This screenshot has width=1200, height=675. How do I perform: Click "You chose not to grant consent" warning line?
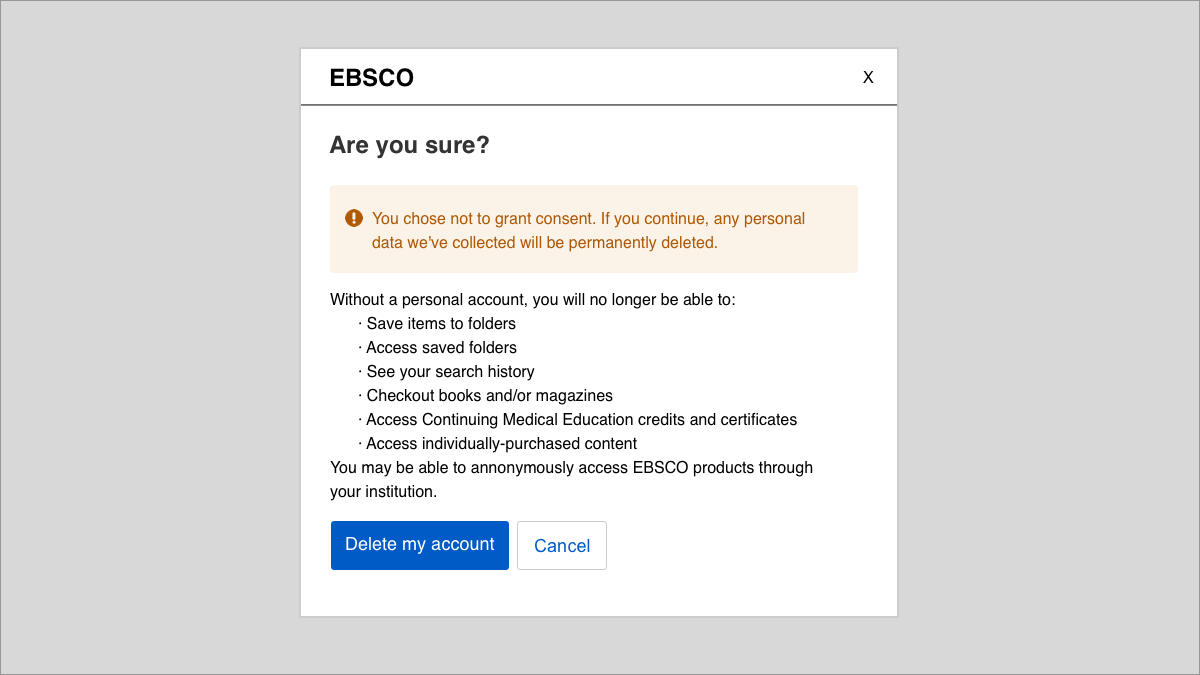[x=588, y=218]
